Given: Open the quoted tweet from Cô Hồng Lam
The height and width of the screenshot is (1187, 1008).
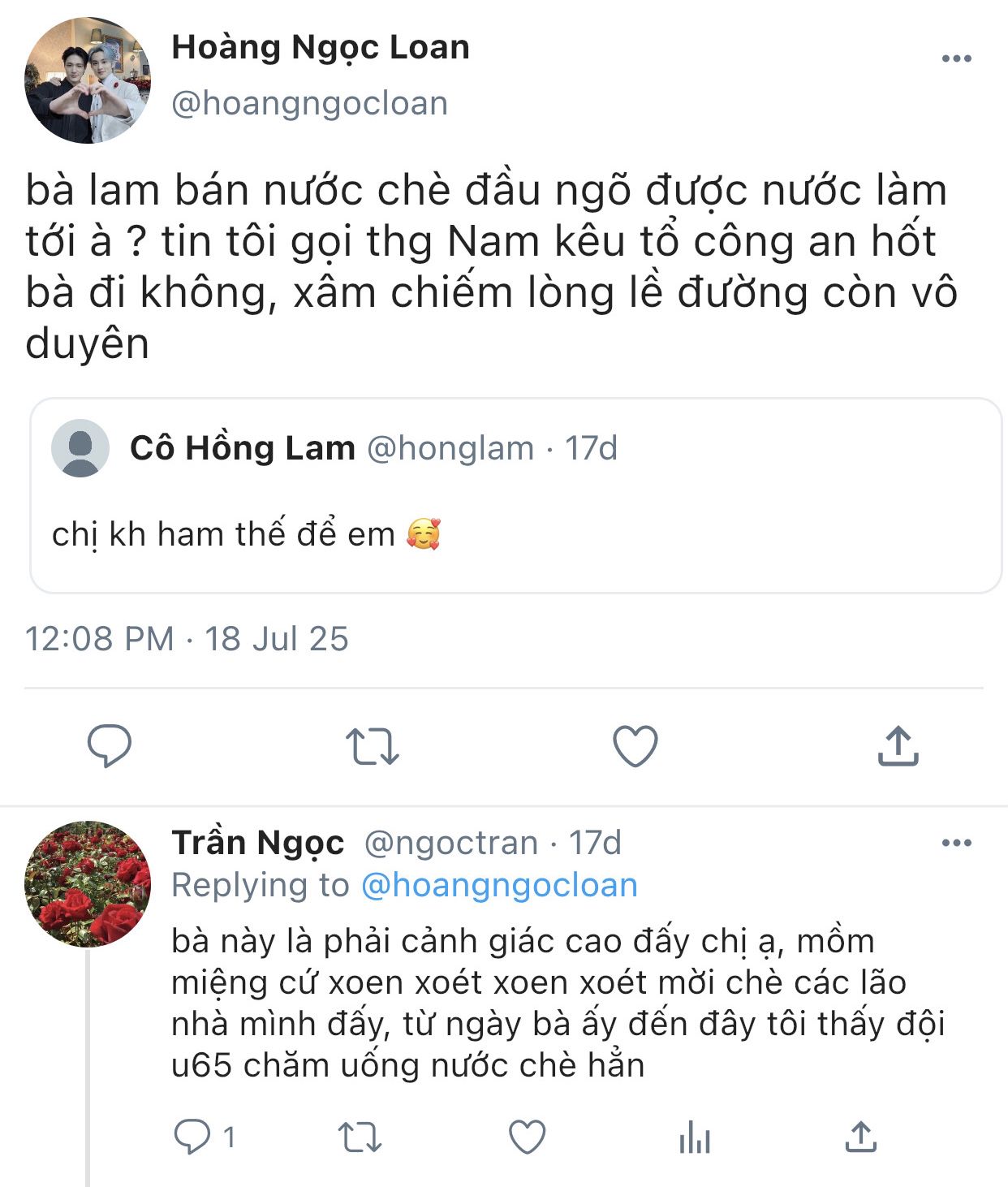Looking at the screenshot, I should (515, 495).
